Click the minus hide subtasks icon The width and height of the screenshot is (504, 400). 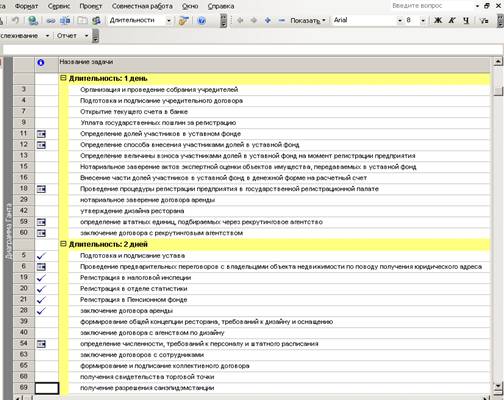point(282,20)
